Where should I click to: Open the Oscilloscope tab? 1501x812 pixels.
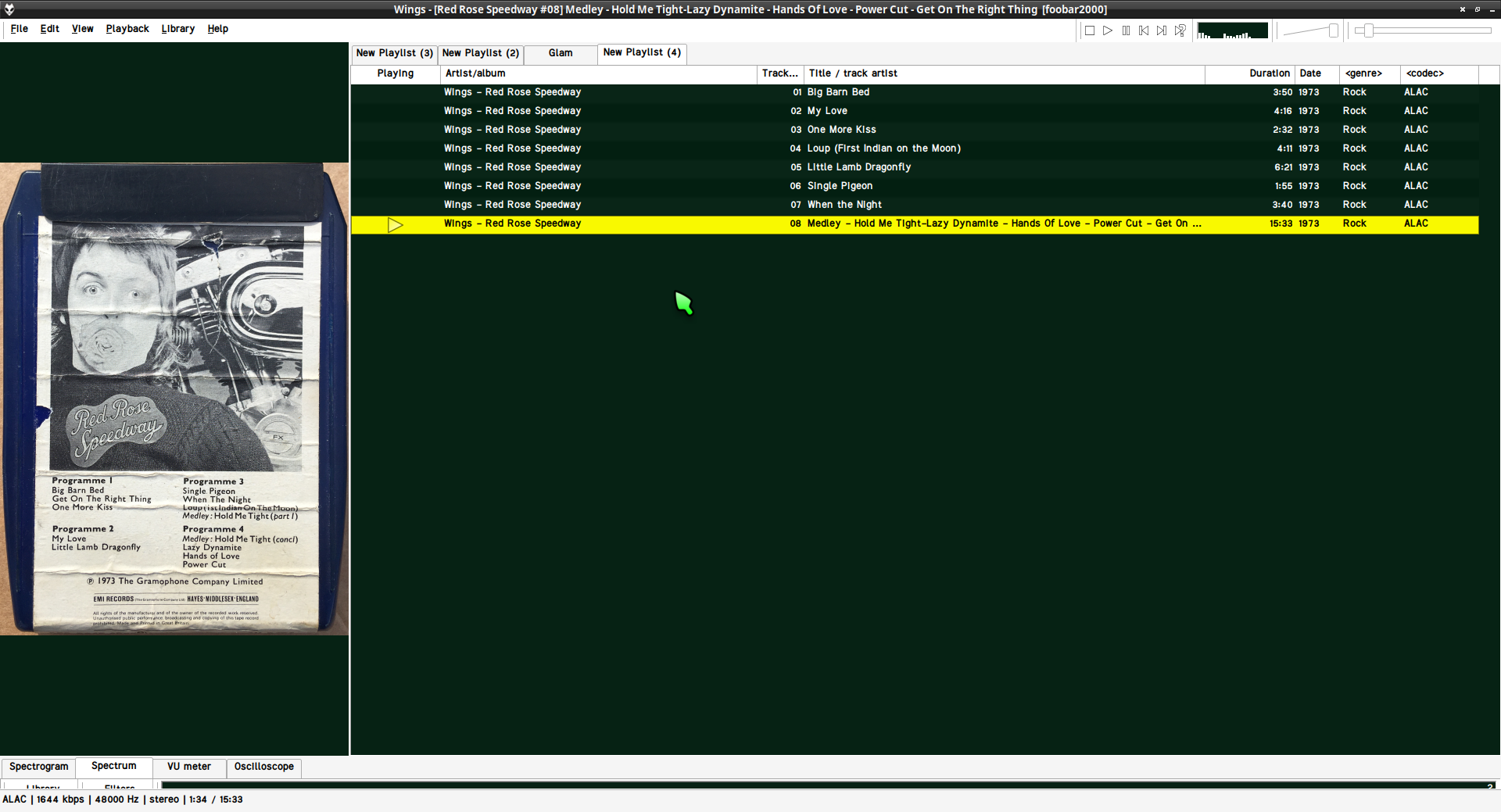264,767
